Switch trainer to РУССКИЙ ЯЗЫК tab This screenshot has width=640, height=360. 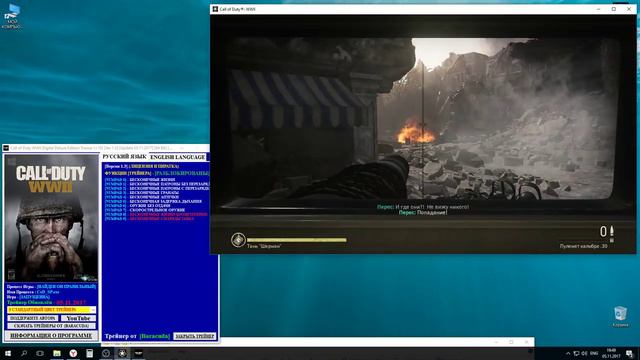(124, 157)
